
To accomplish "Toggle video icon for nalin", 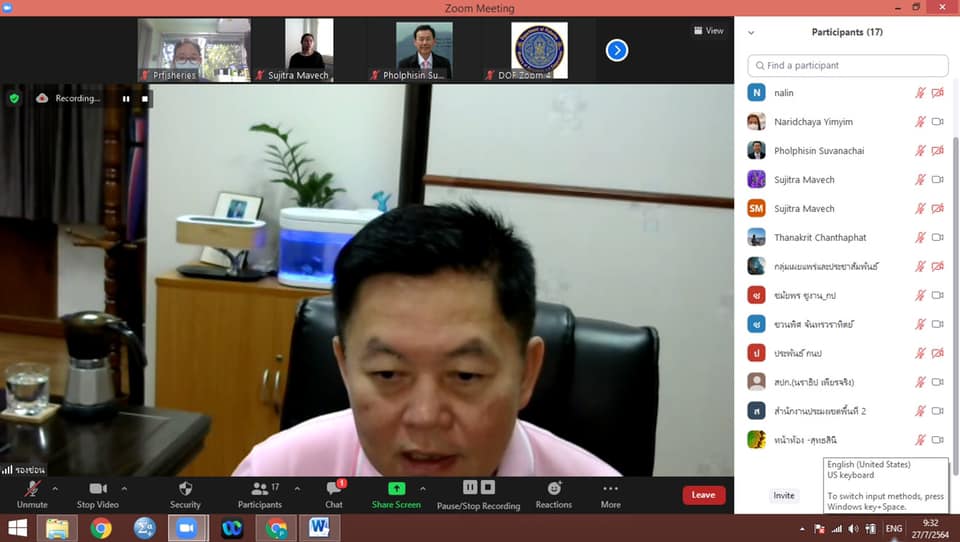I will pyautogui.click(x=937, y=92).
